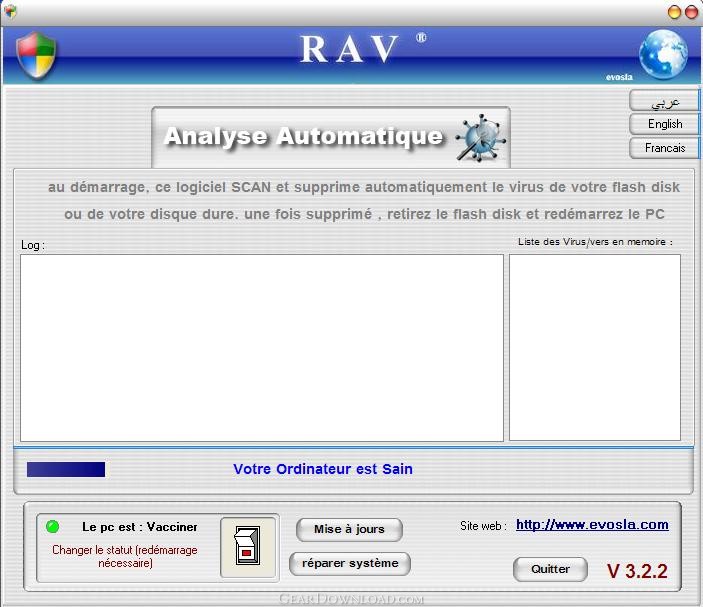Click the 'Site web :' label
The image size is (703, 607).
click(483, 526)
